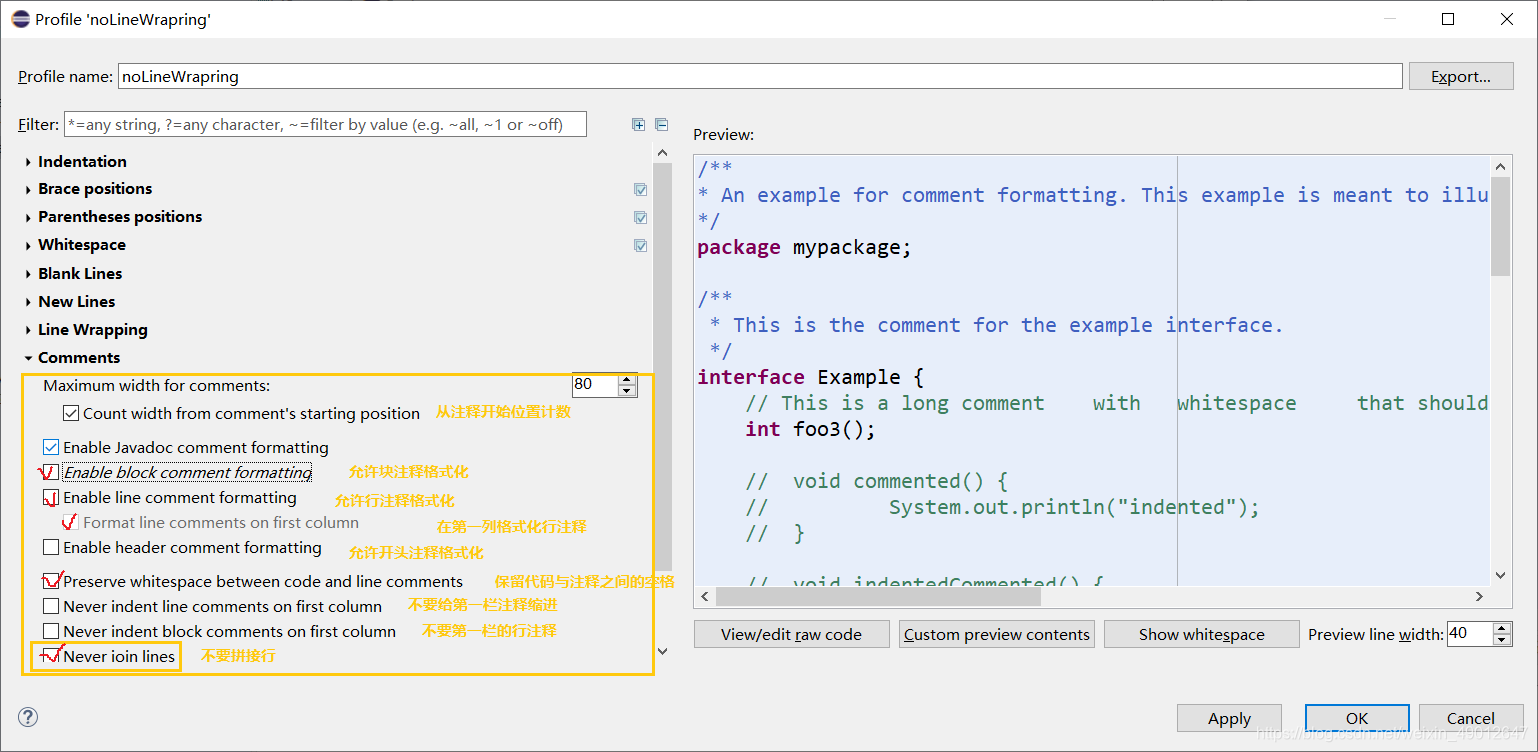This screenshot has height=752, width=1538.
Task: Click the preview pane scroll-left arrow
Action: [705, 596]
